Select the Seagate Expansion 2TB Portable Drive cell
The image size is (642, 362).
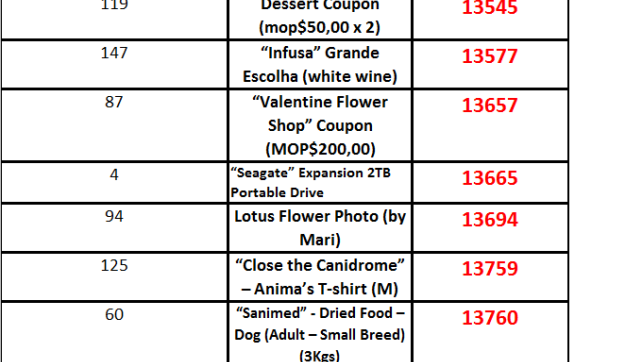click(x=320, y=182)
